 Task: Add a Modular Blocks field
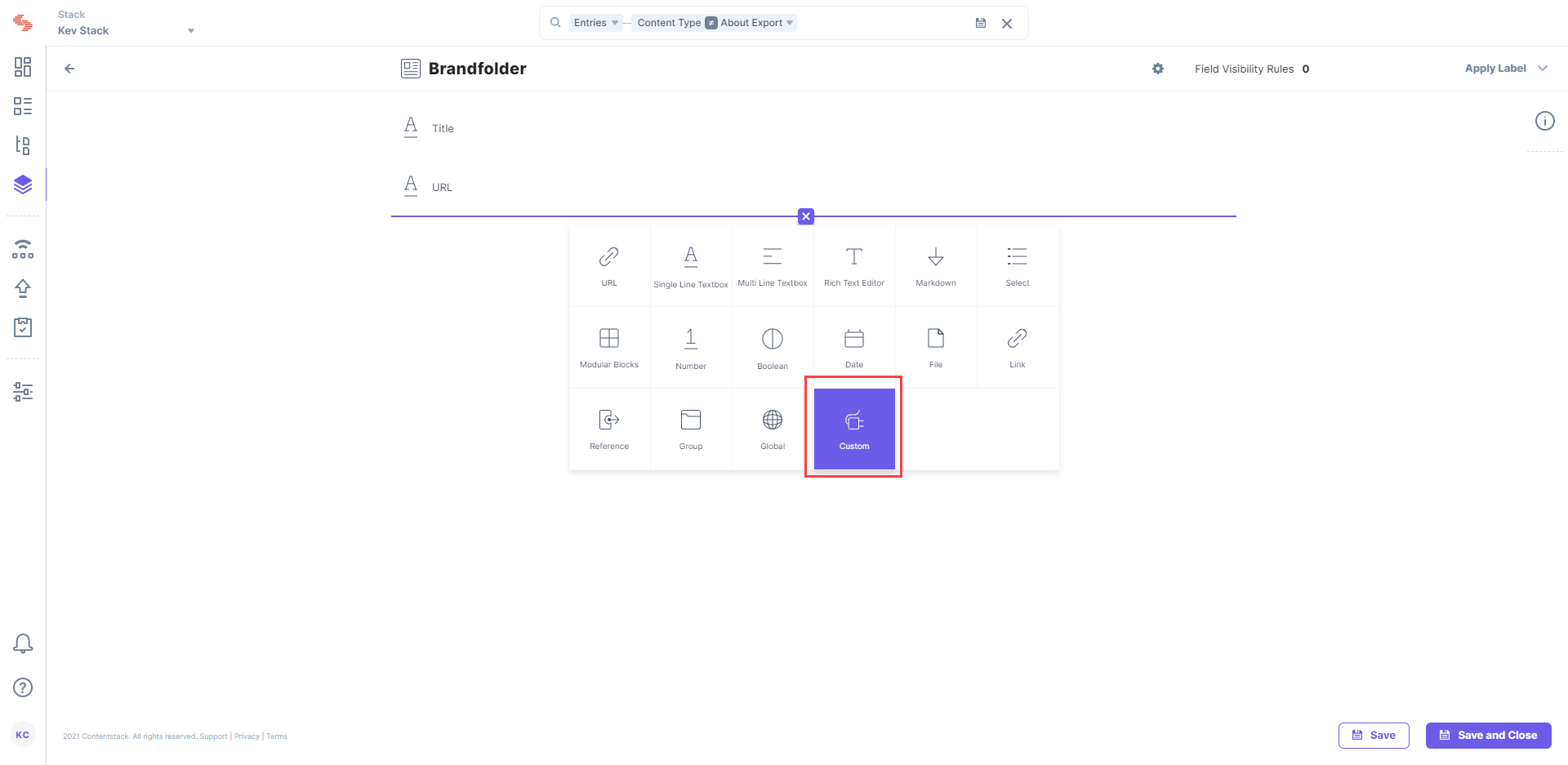609,348
